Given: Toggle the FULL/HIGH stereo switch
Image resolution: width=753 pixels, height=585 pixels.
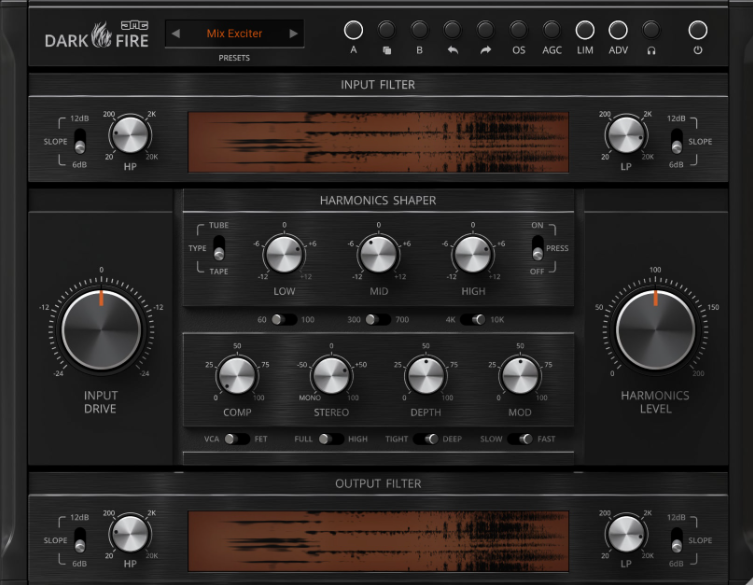Looking at the screenshot, I should [331, 439].
